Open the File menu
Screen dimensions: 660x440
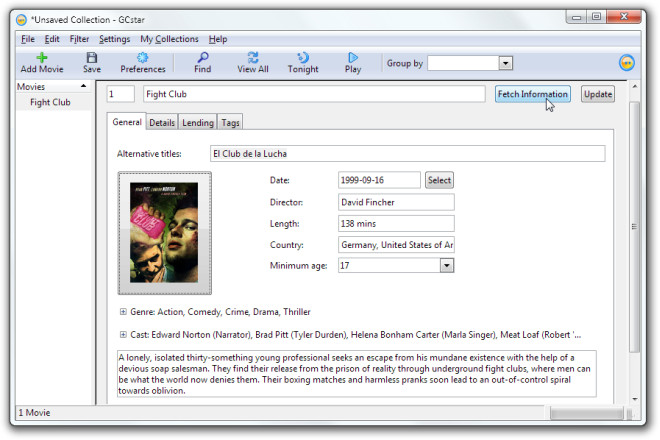(28, 39)
